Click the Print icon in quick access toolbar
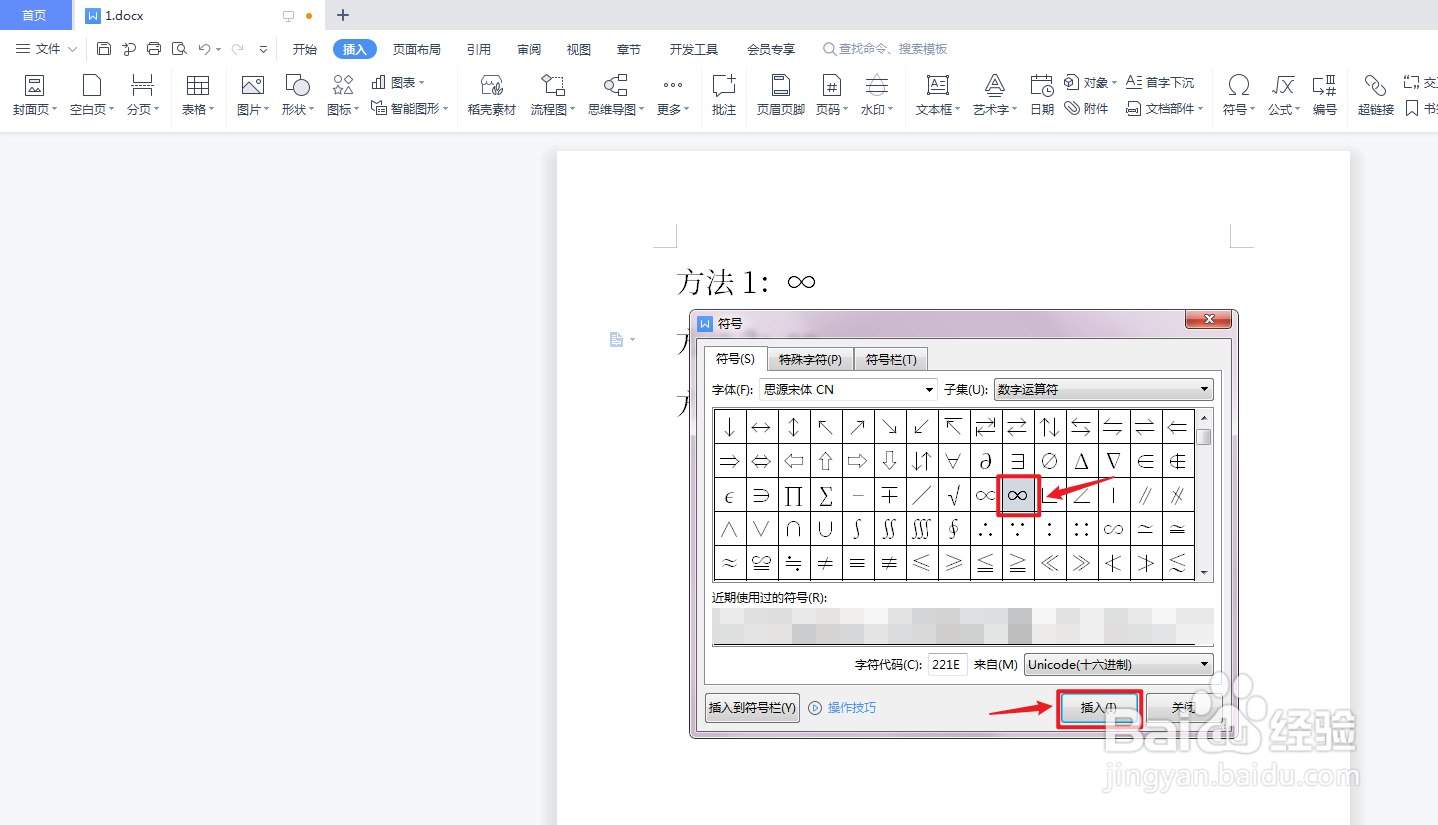Viewport: 1438px width, 825px height. tap(154, 49)
